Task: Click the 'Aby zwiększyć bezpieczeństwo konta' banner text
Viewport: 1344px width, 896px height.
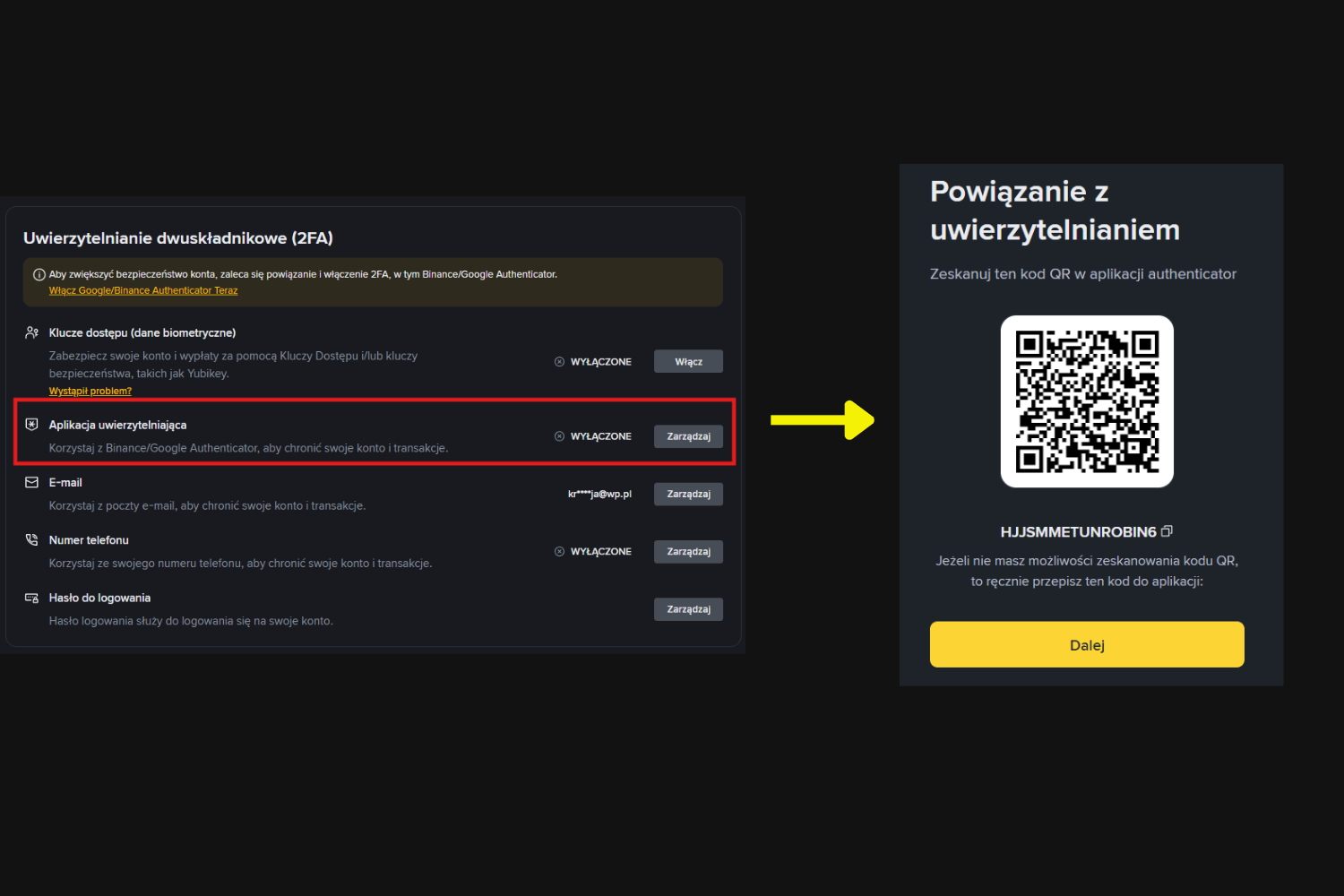Action: [303, 274]
